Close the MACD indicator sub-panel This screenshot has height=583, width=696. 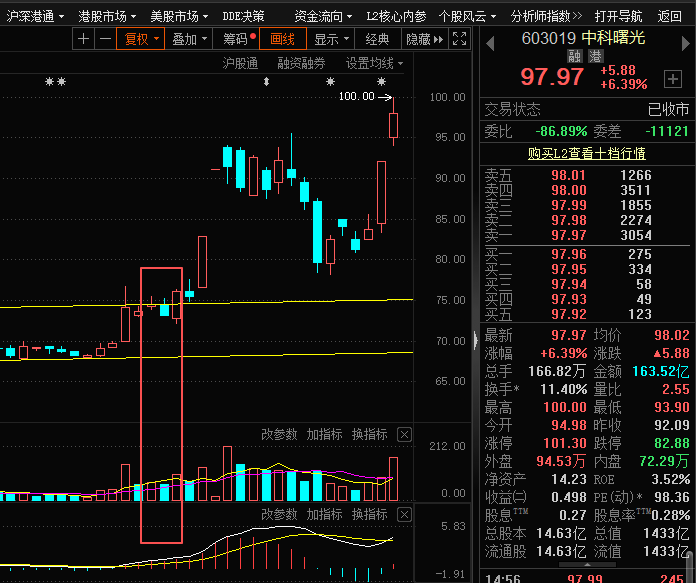(404, 514)
